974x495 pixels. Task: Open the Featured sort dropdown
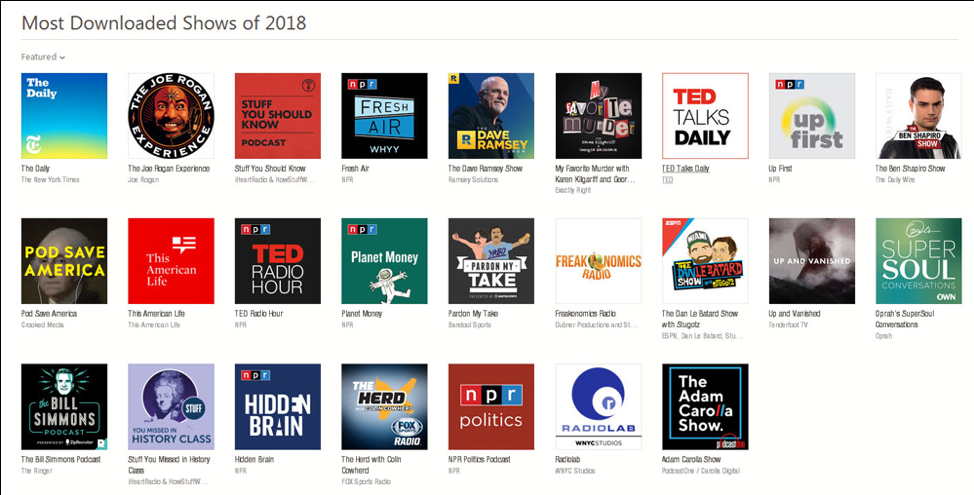43,57
